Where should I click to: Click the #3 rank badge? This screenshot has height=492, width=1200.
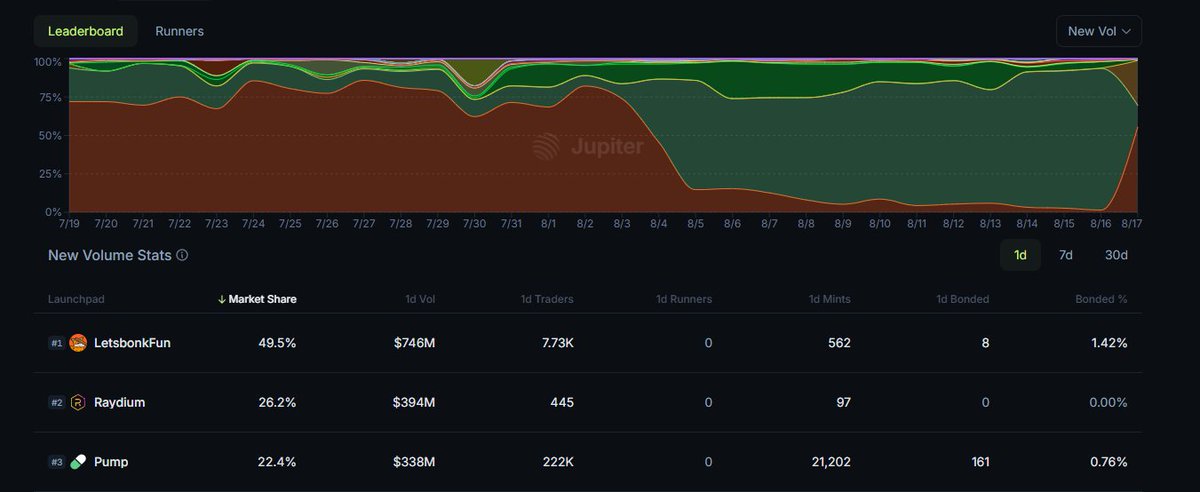pyautogui.click(x=57, y=462)
